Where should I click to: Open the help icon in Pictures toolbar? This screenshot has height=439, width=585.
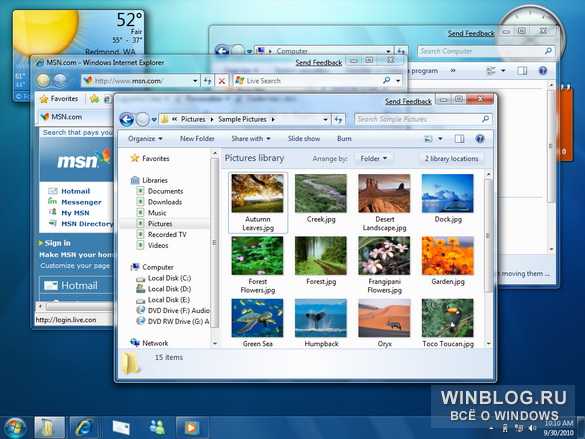pos(480,139)
